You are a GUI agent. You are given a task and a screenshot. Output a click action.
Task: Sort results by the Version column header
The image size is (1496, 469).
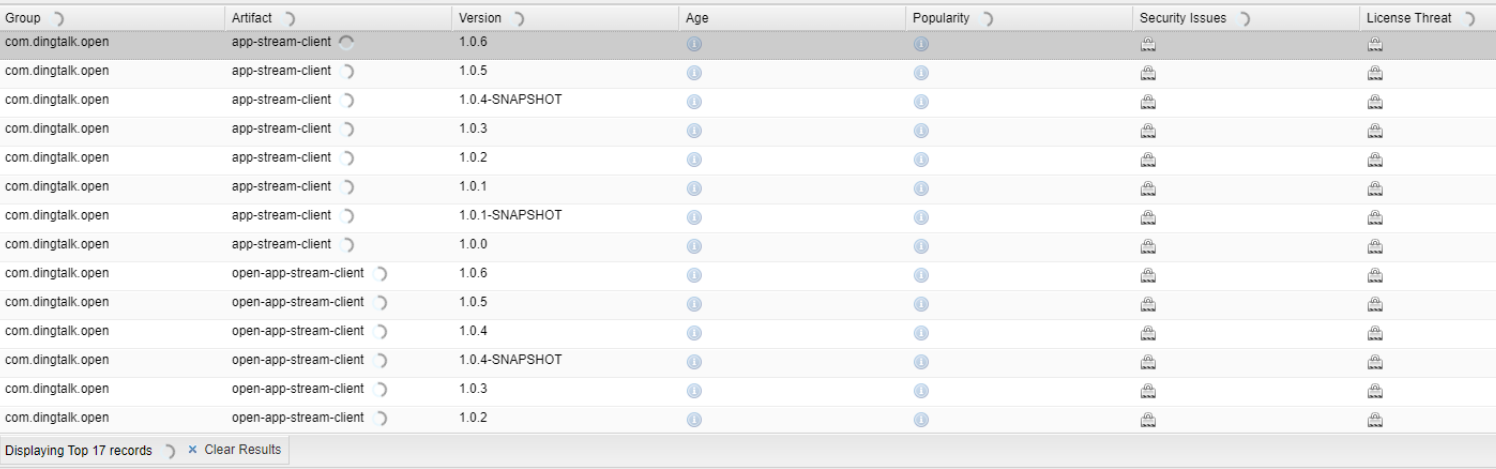[567, 18]
